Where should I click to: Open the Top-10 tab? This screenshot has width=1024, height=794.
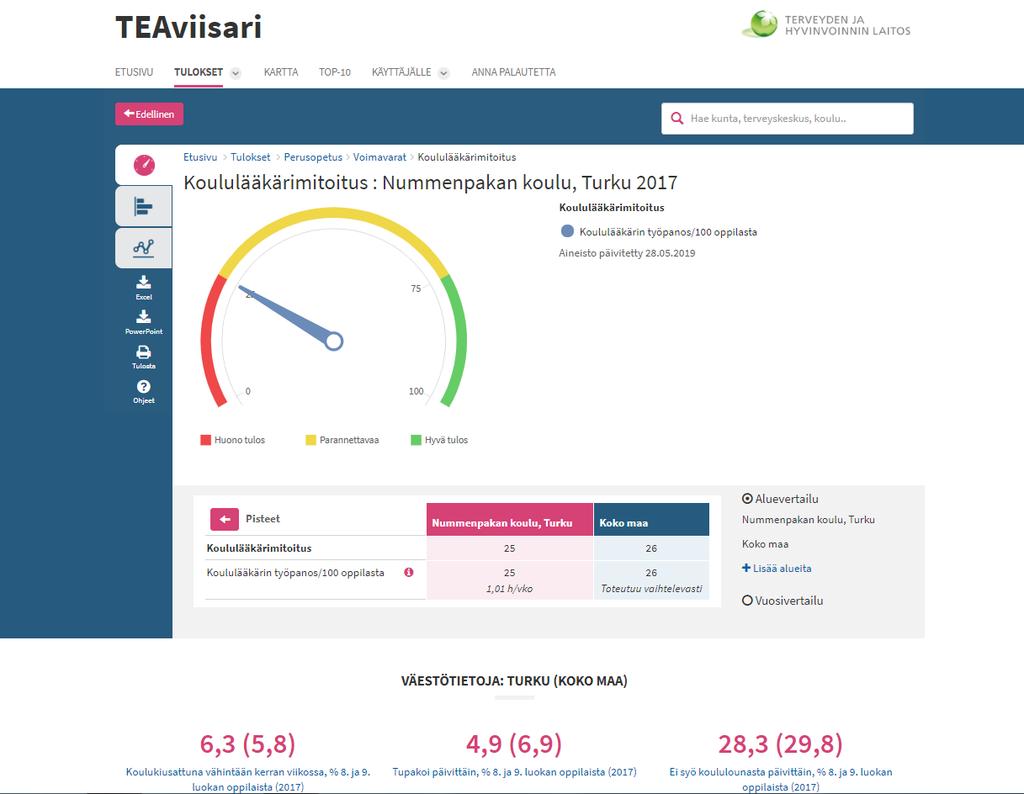pyautogui.click(x=334, y=72)
